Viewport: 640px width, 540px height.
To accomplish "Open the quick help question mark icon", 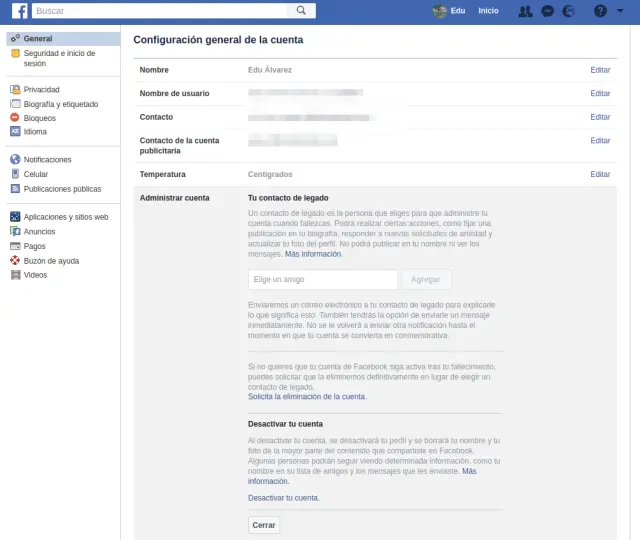I will 600,11.
